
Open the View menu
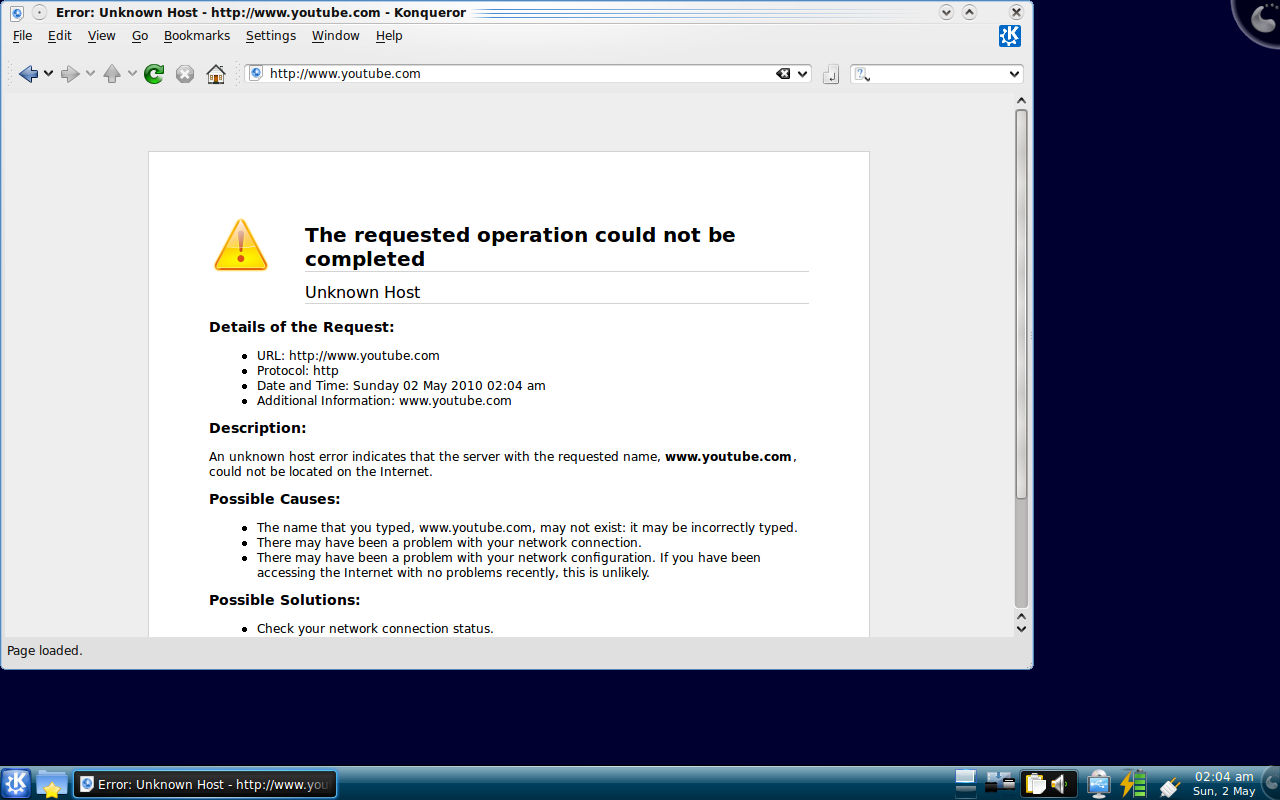[102, 35]
